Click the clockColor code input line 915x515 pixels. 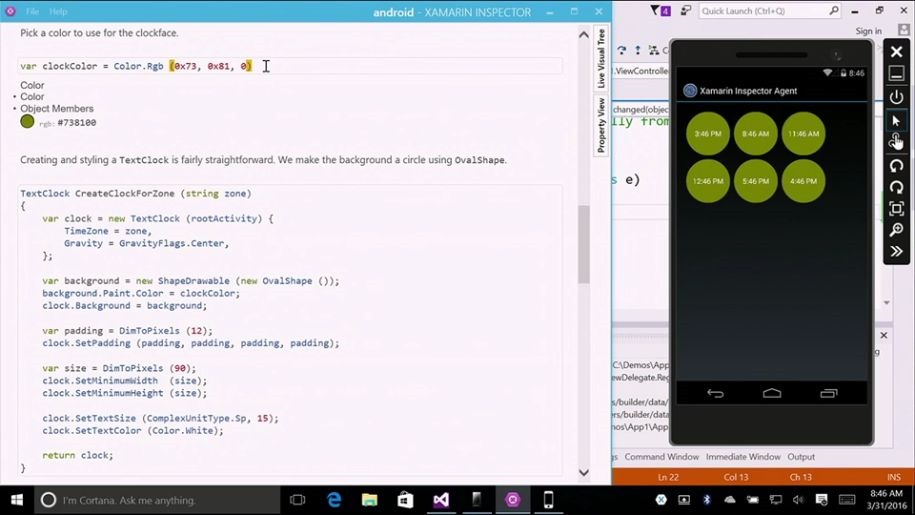290,66
